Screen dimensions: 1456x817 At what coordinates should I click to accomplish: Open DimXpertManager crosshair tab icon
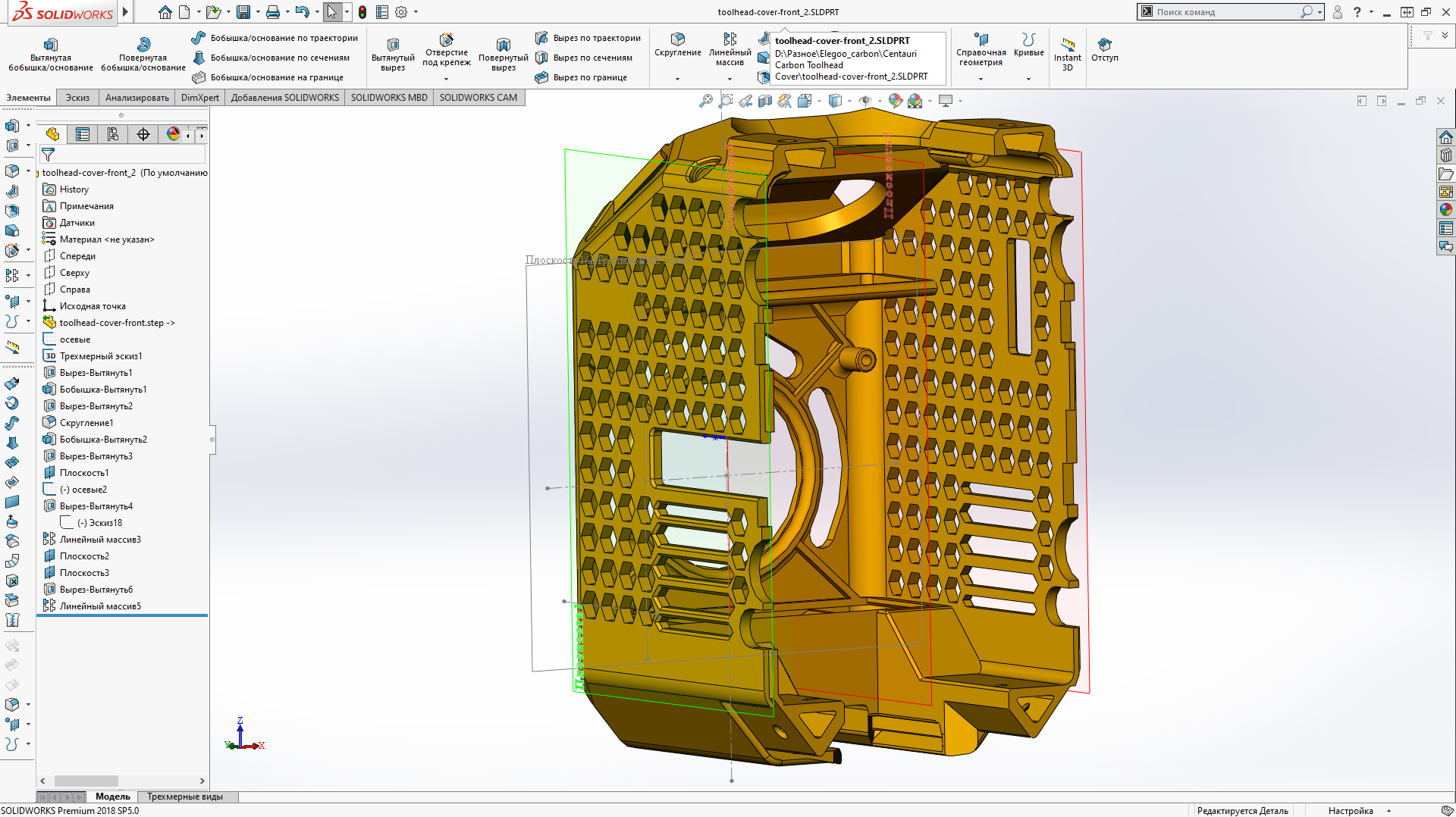143,134
